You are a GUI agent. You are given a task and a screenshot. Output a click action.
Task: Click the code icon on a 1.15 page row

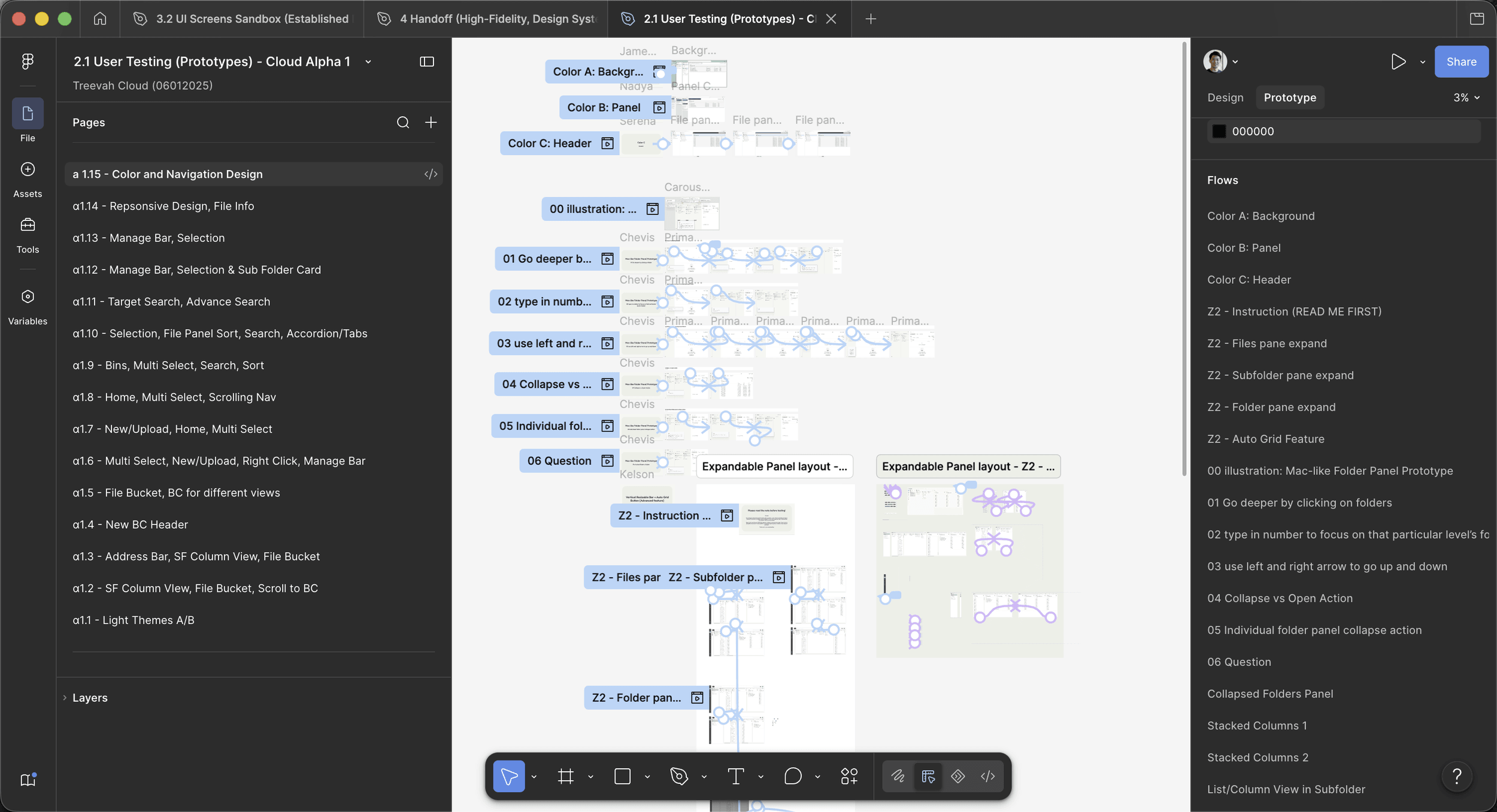(x=431, y=174)
